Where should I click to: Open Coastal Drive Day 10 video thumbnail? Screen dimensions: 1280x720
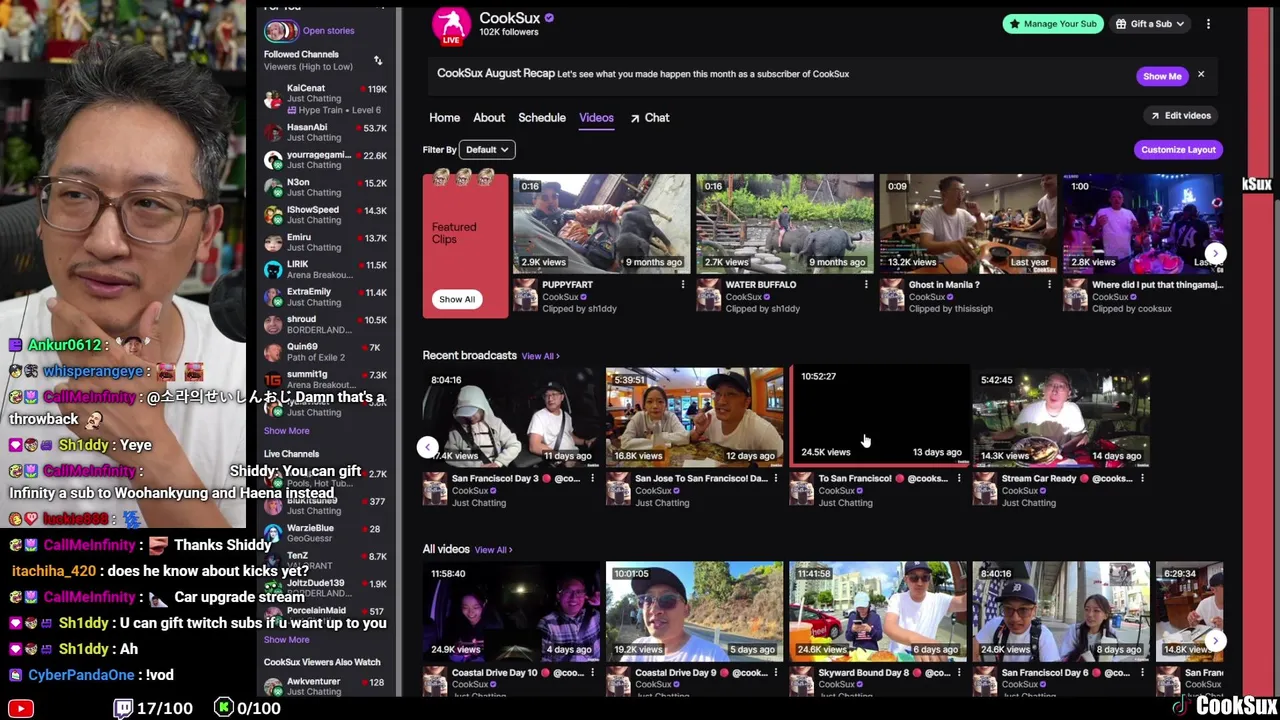click(511, 611)
